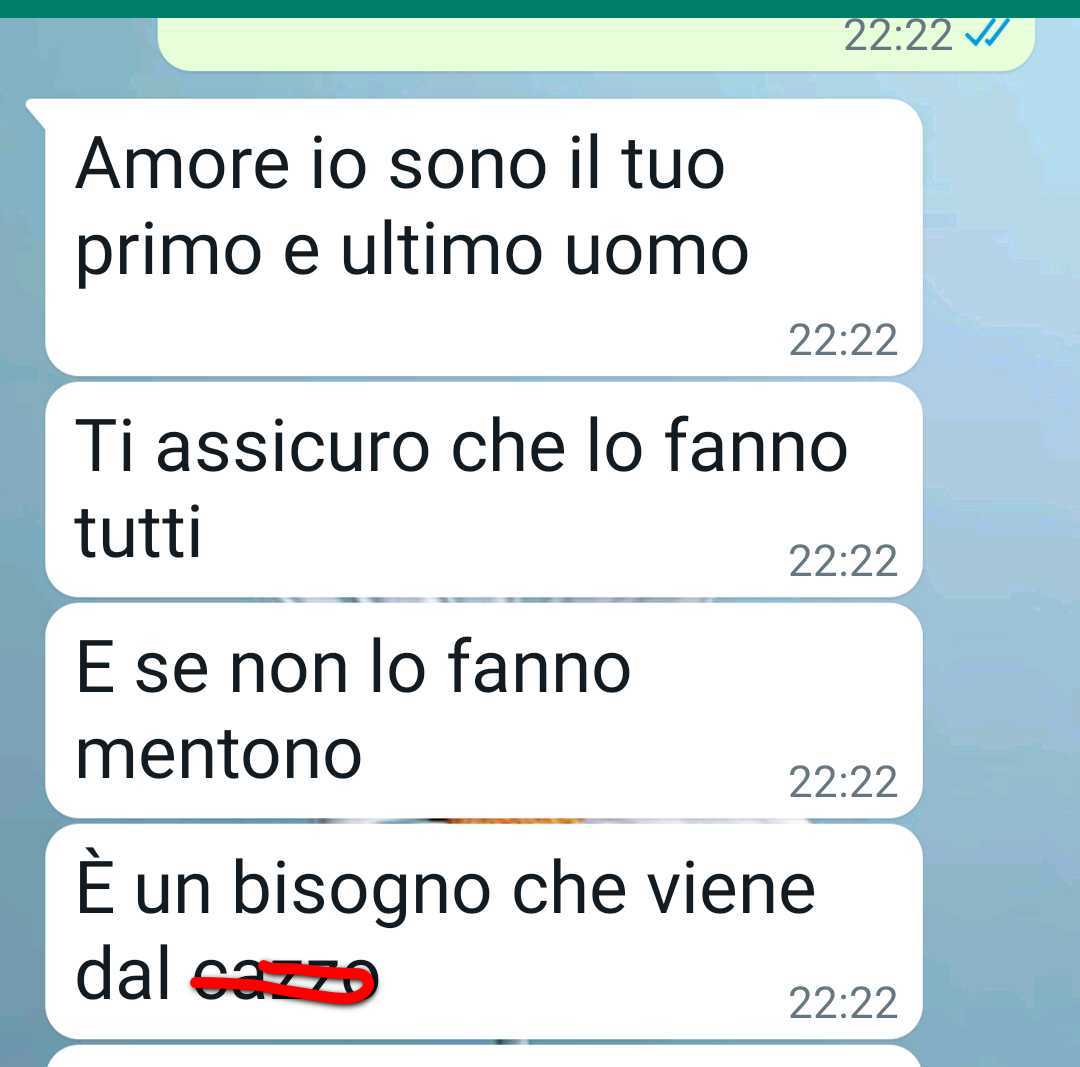Tap the 22:22 timestamp on the outgoing message
This screenshot has width=1080, height=1067.
point(898,35)
